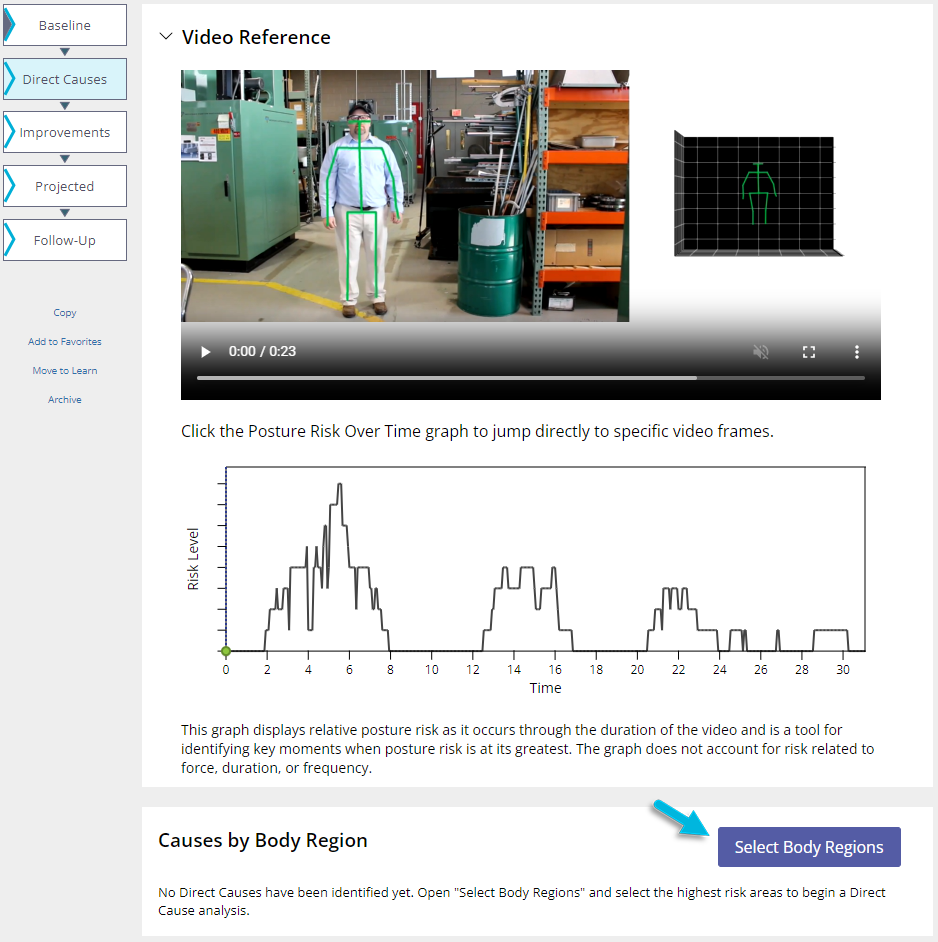Click the 14 tick on the time axis
The image size is (938, 942).
(514, 669)
